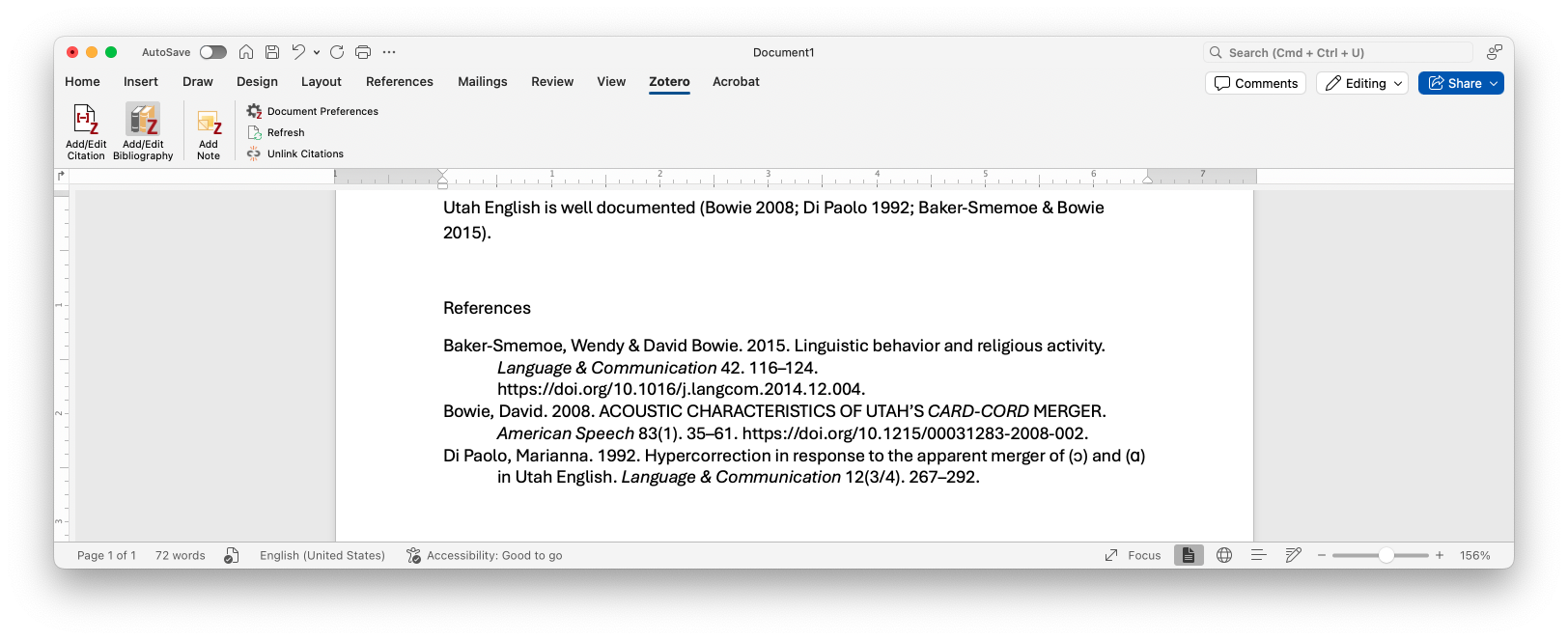
Task: Click Add/Edit Citation Zotero icon
Action: coord(86,122)
